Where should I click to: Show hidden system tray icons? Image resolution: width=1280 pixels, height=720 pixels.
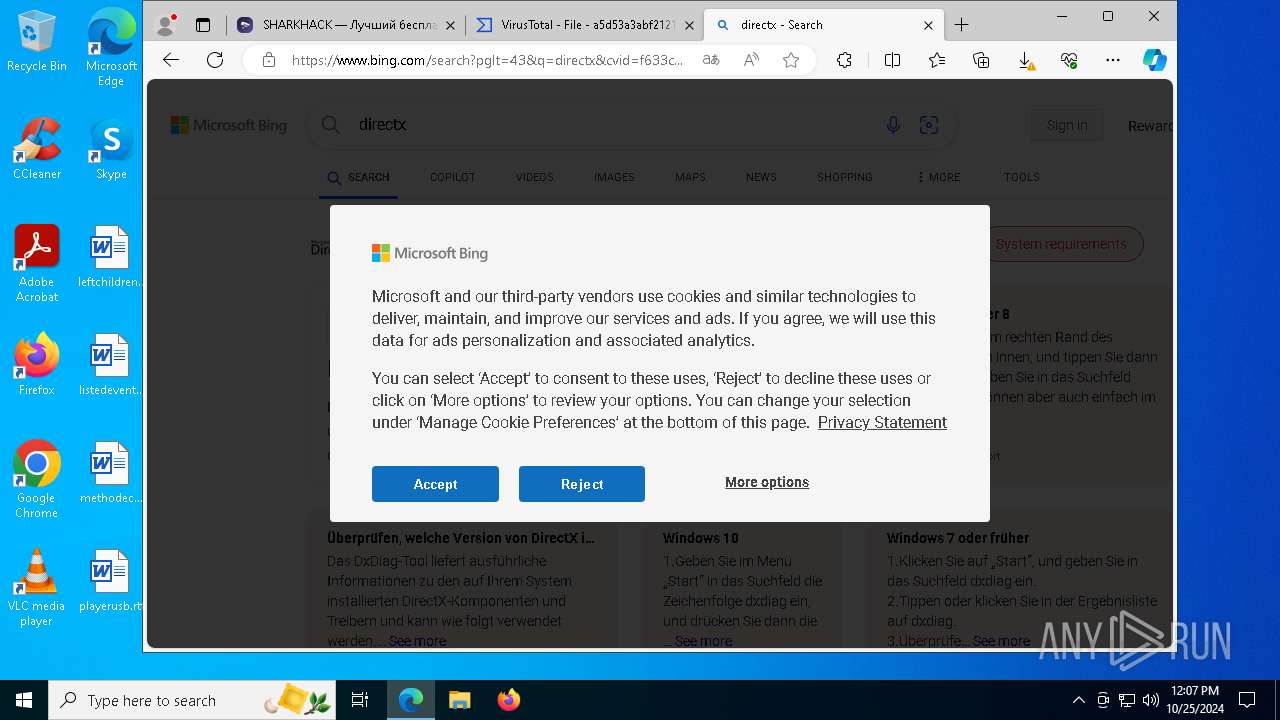pyautogui.click(x=1078, y=700)
